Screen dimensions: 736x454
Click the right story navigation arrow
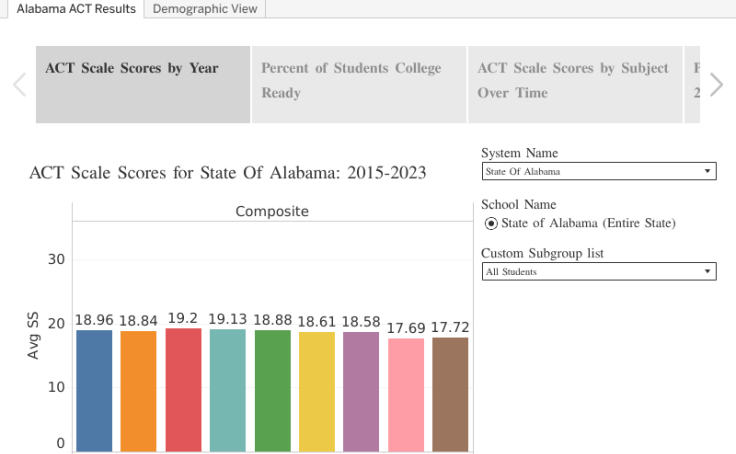click(716, 85)
